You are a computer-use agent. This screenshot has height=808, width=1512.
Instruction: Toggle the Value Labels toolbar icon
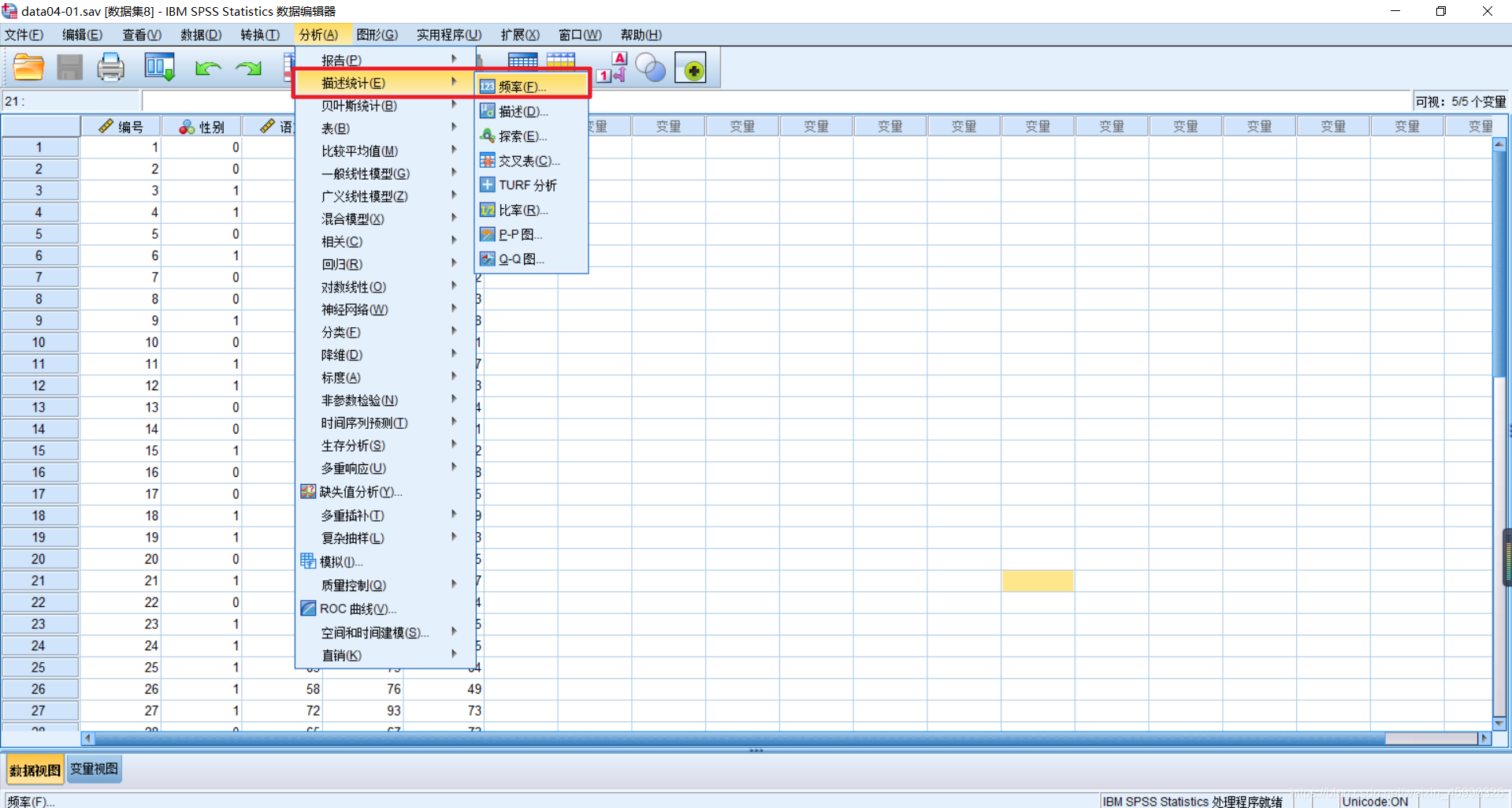(x=611, y=69)
